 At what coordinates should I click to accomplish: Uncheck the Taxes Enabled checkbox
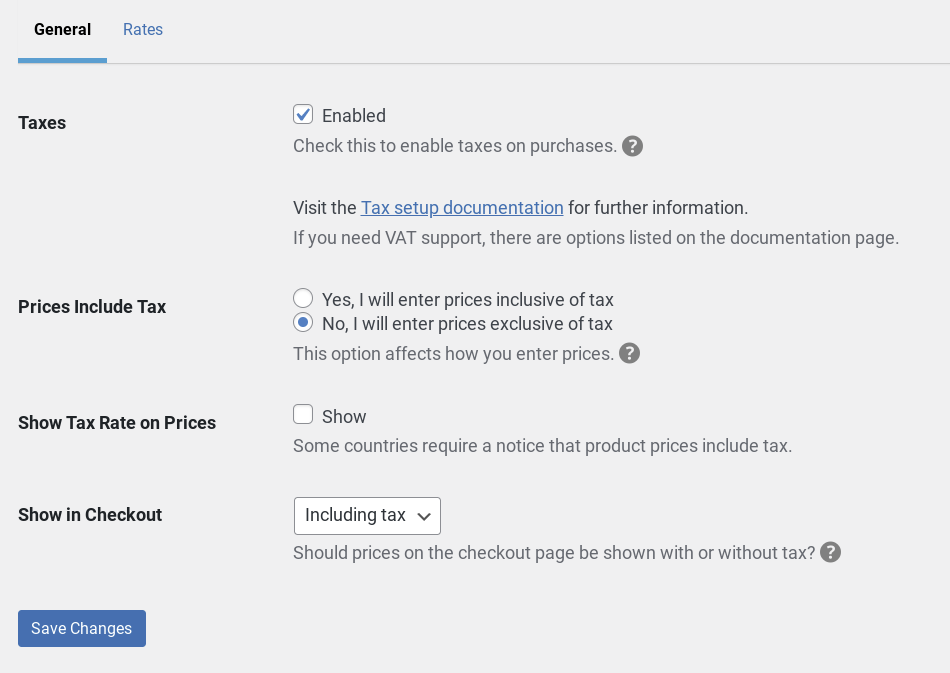click(303, 114)
